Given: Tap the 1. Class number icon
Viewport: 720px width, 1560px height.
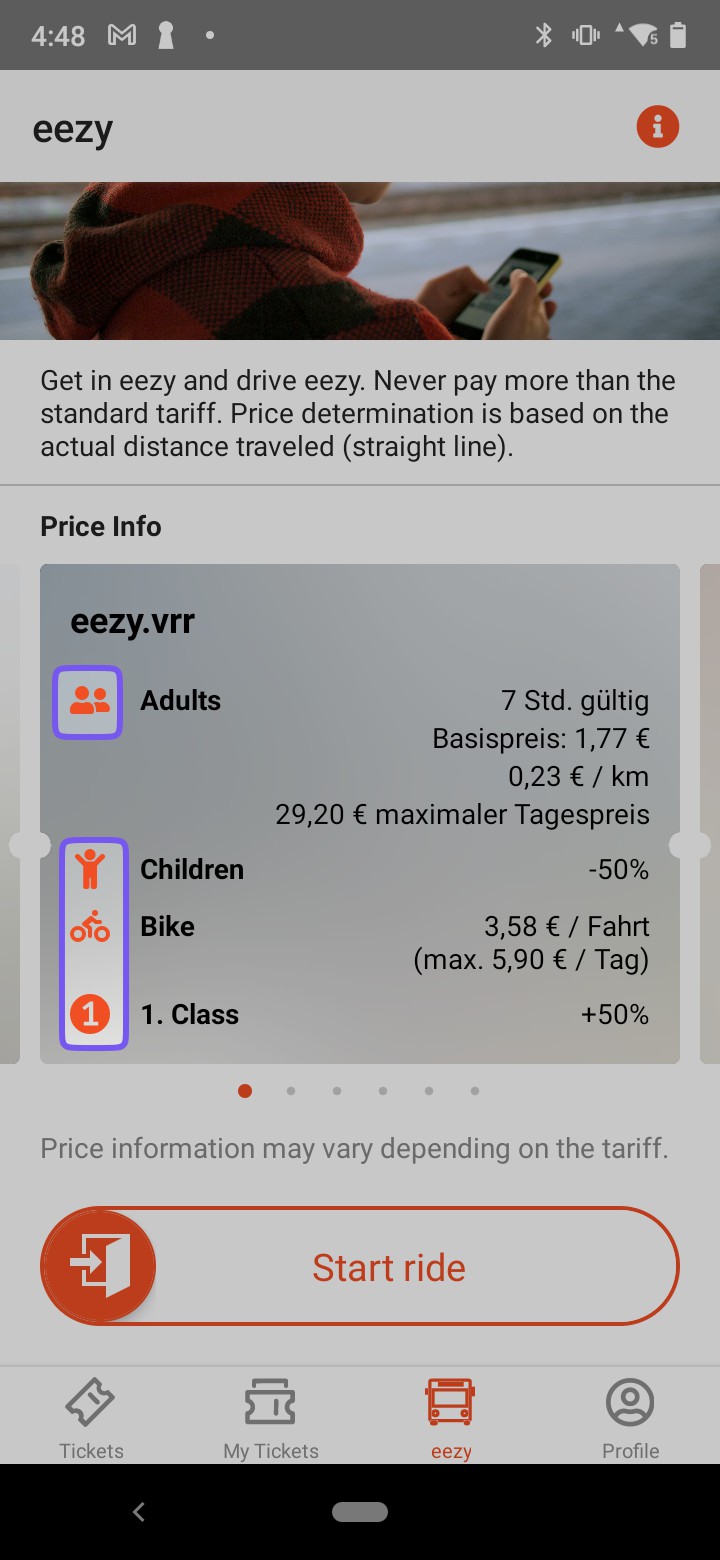Looking at the screenshot, I should coord(90,1015).
